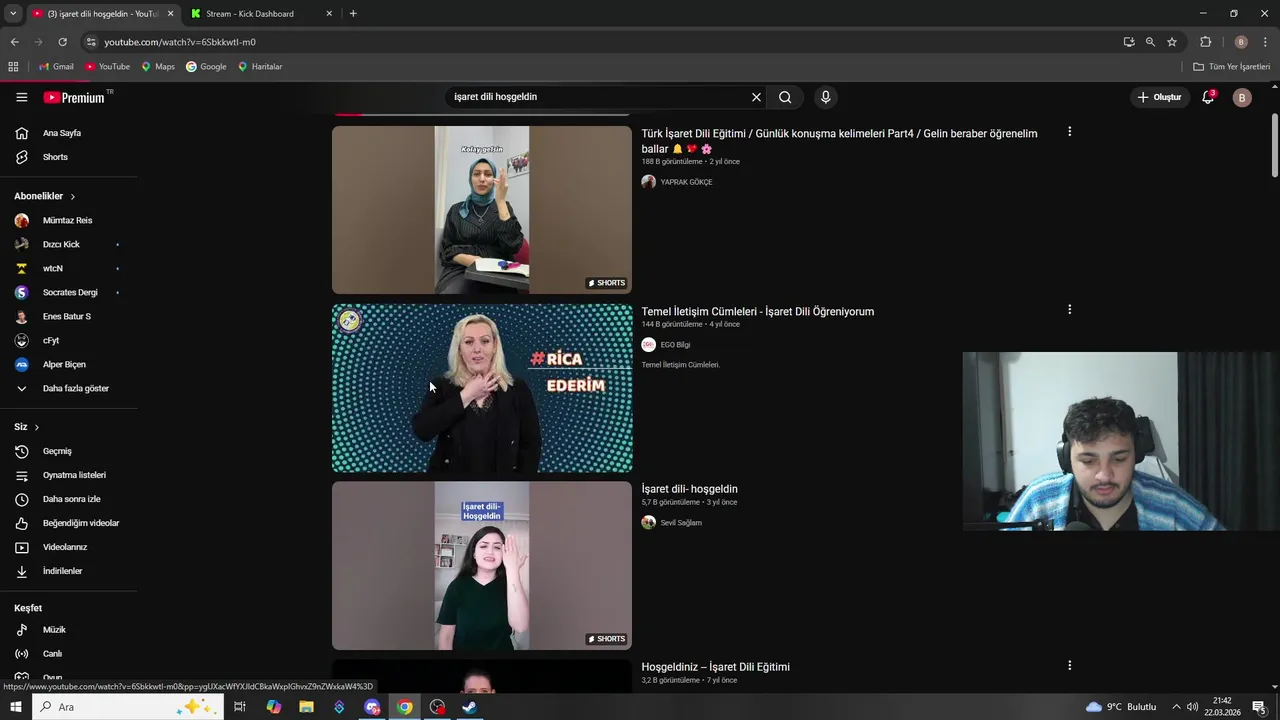Open the tab search dropdown
This screenshot has height=720, width=1280.
pyautogui.click(x=13, y=14)
